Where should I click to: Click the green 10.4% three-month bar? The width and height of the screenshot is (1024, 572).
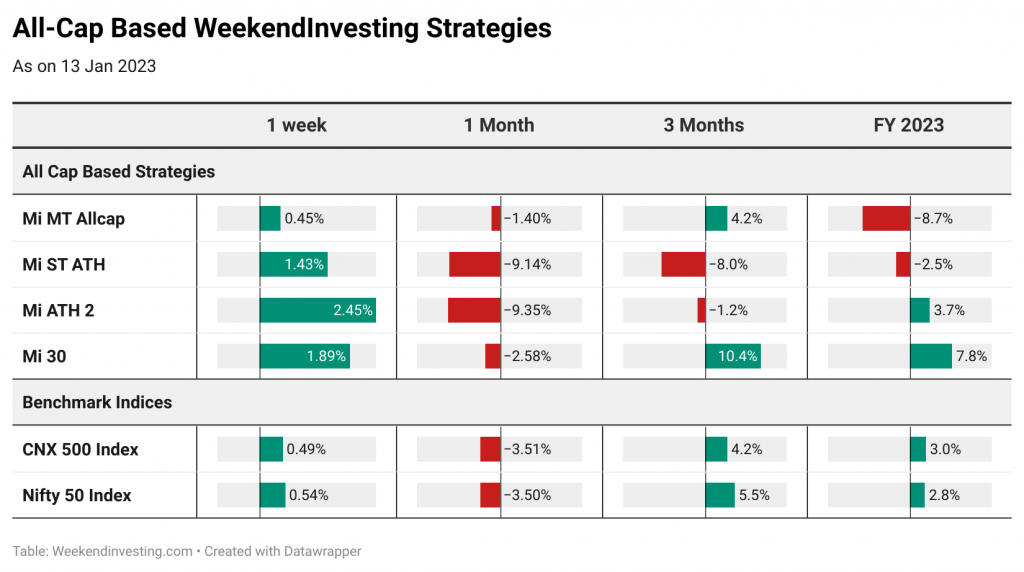click(x=733, y=356)
